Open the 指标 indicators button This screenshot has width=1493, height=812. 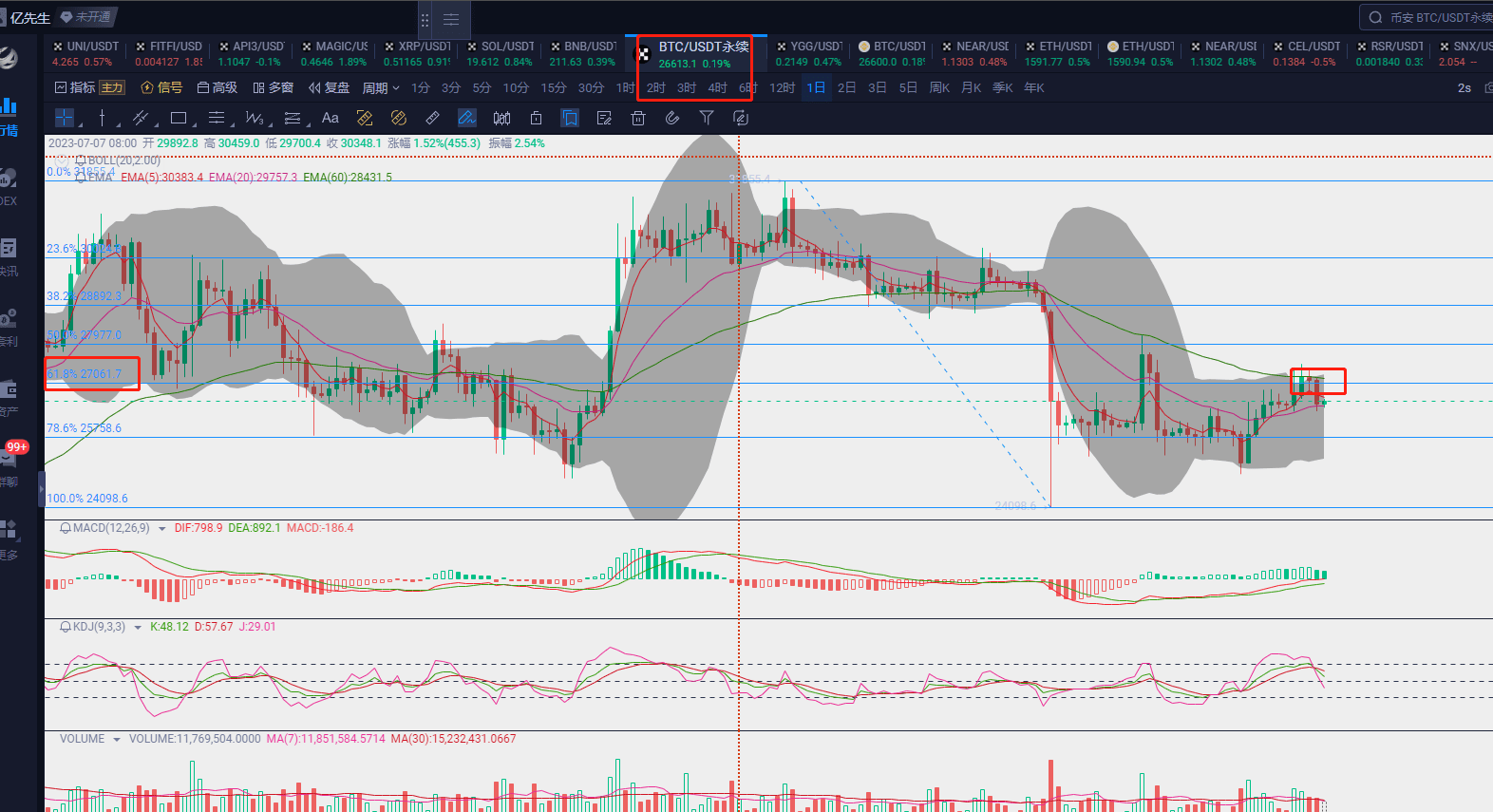[75, 87]
